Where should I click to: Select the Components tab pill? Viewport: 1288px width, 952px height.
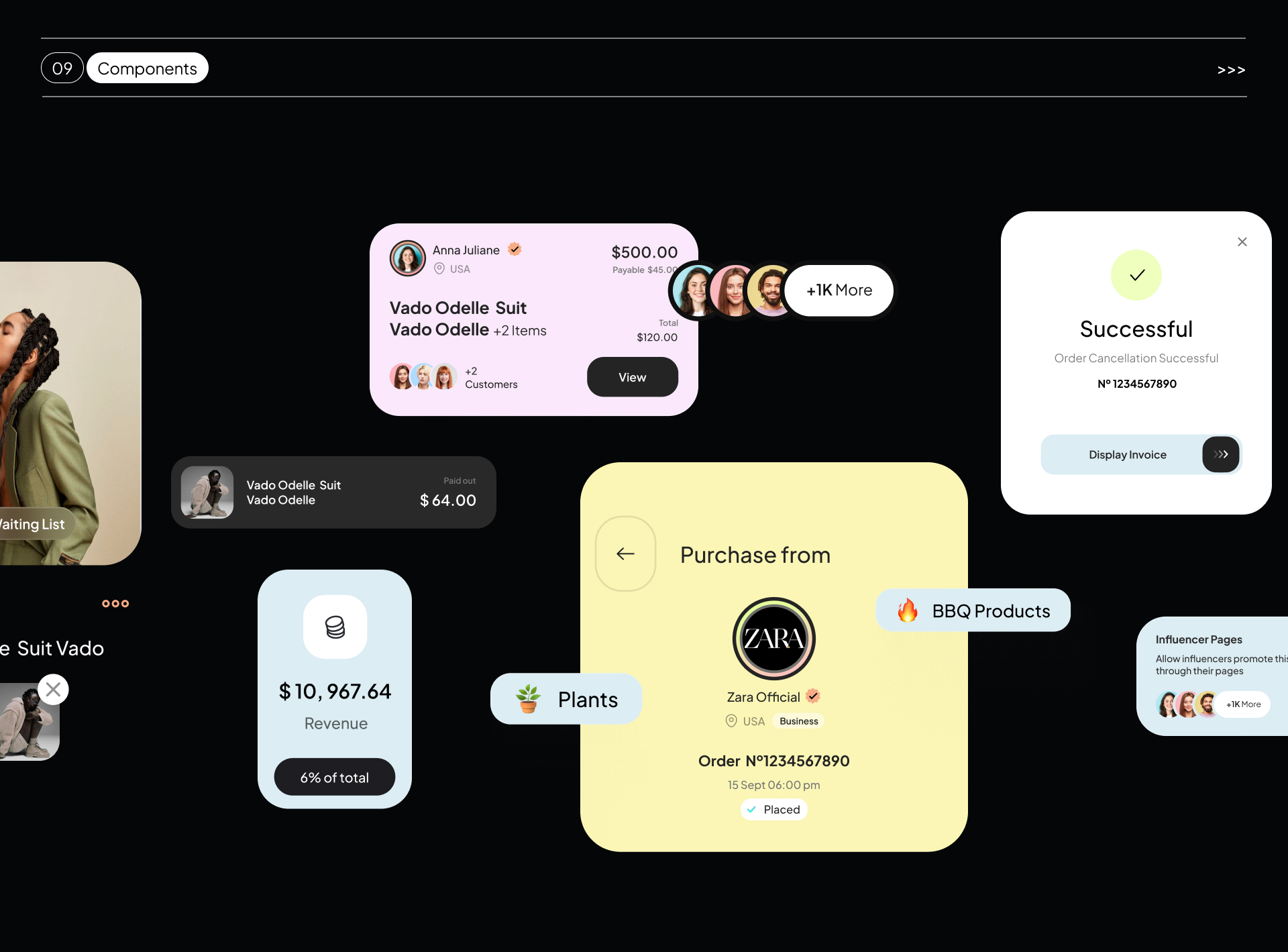[x=147, y=68]
